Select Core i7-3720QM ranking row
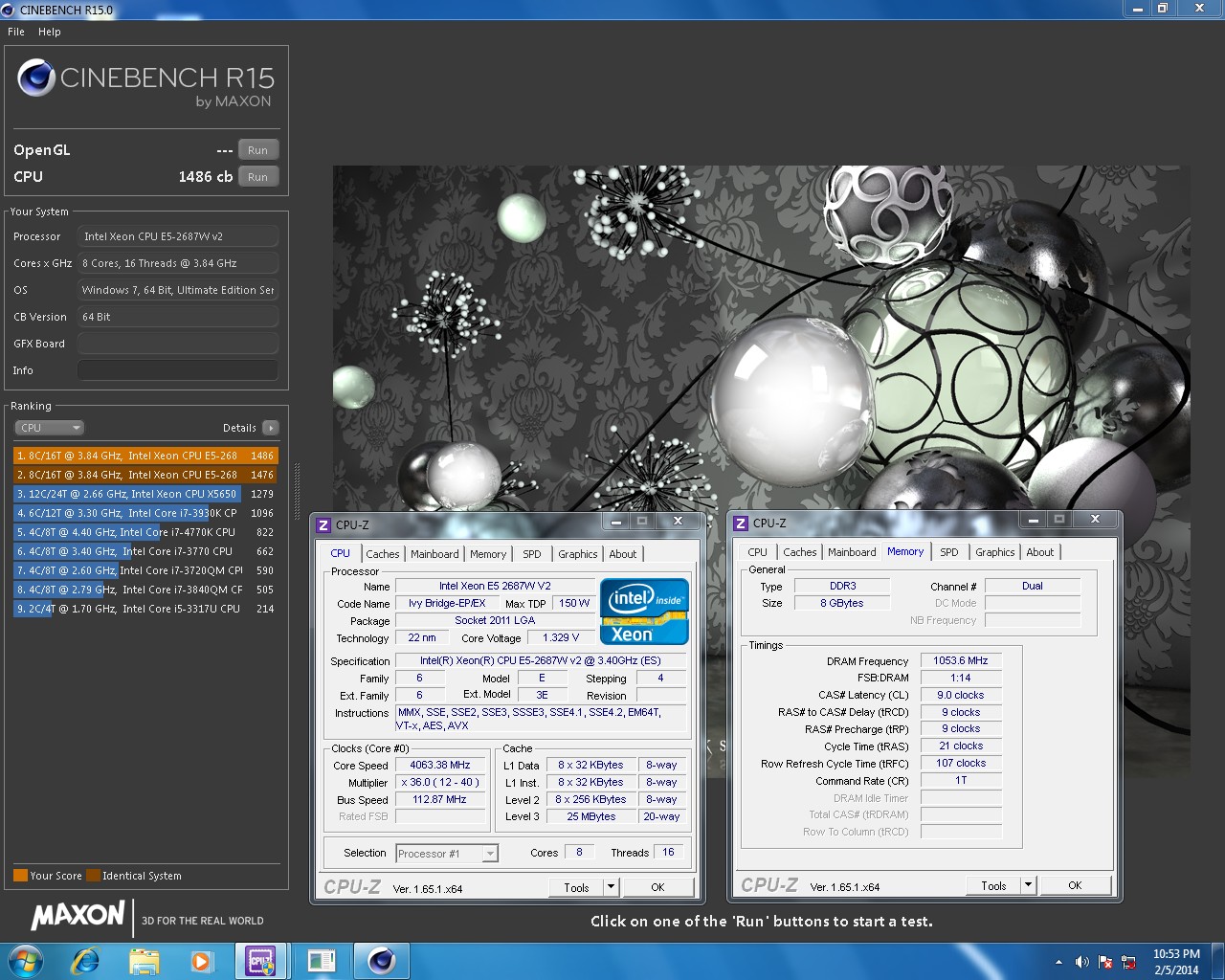This screenshot has width=1225, height=980. 145,570
